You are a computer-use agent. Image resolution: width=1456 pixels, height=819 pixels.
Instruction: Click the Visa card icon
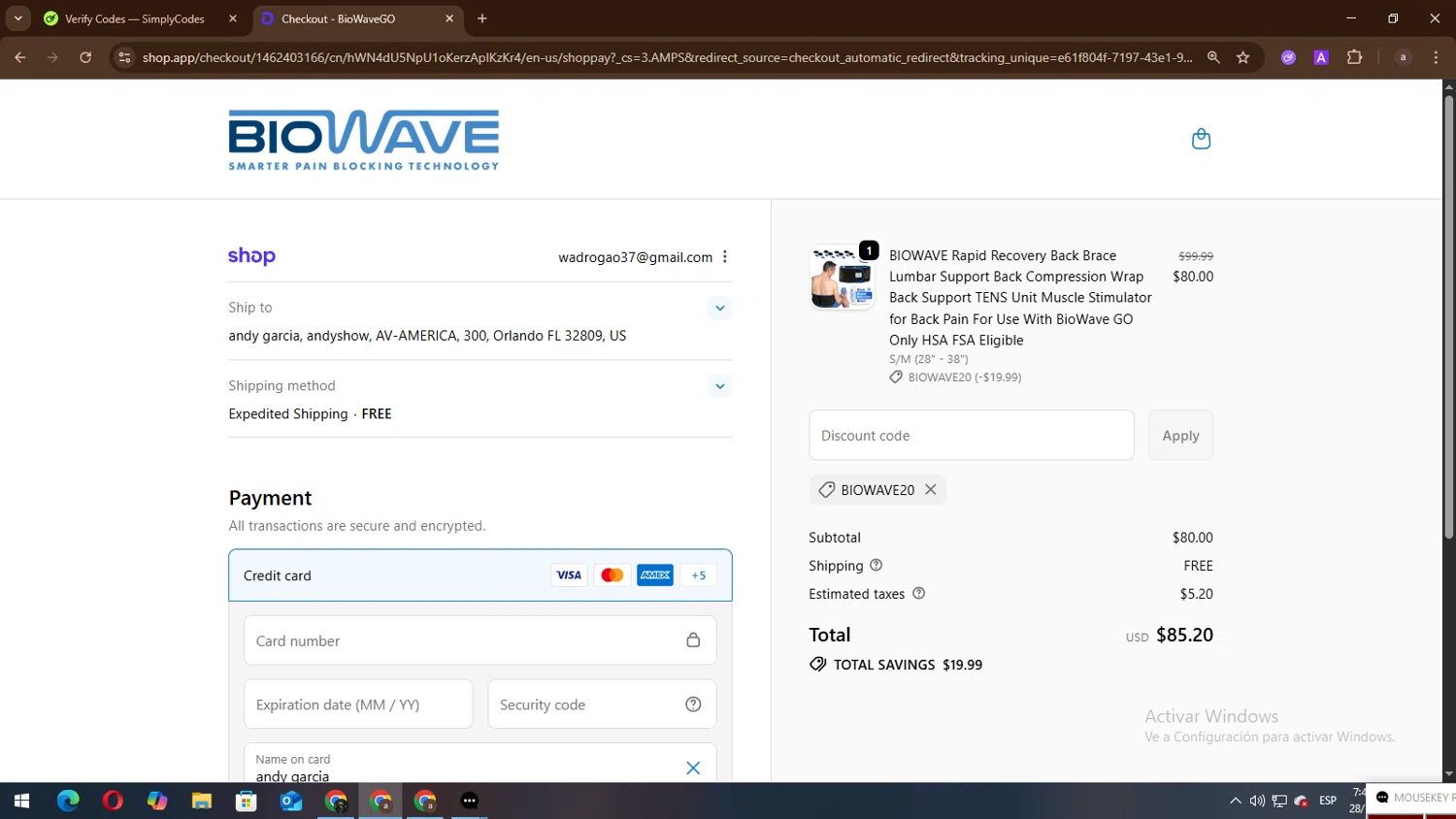click(x=569, y=575)
